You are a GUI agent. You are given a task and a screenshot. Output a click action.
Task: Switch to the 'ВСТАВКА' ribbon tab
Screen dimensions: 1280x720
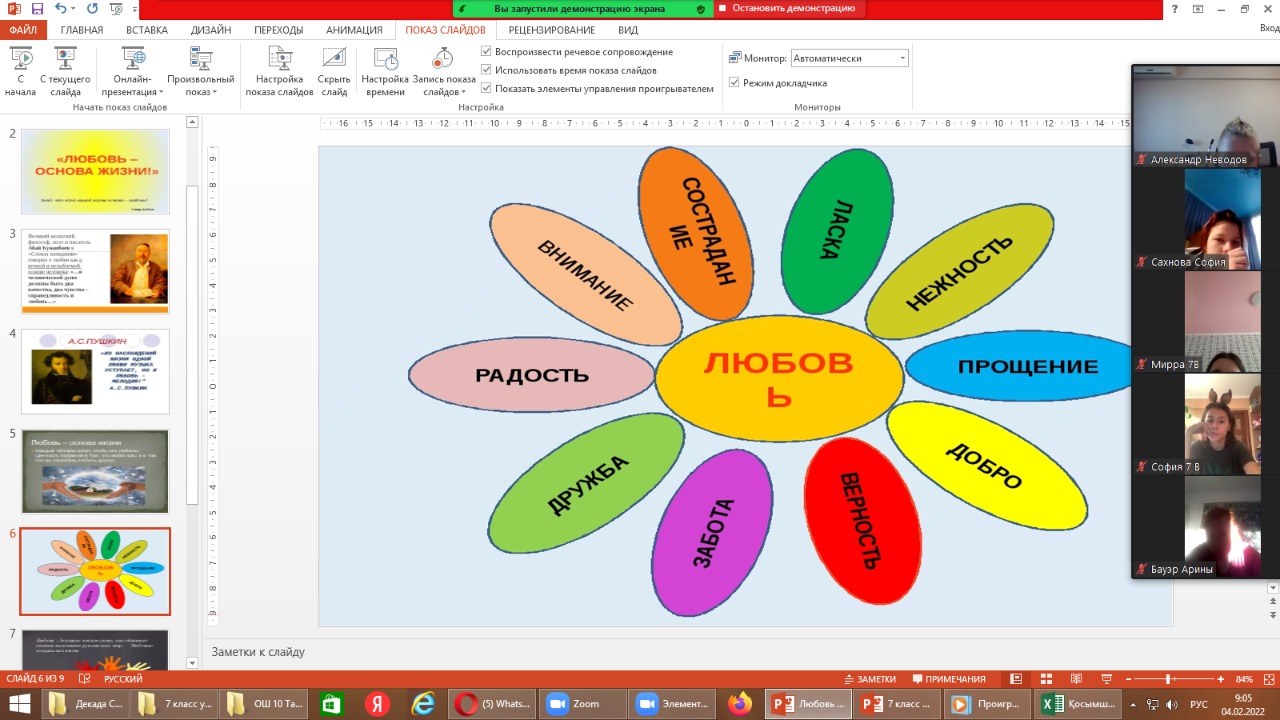click(x=148, y=30)
